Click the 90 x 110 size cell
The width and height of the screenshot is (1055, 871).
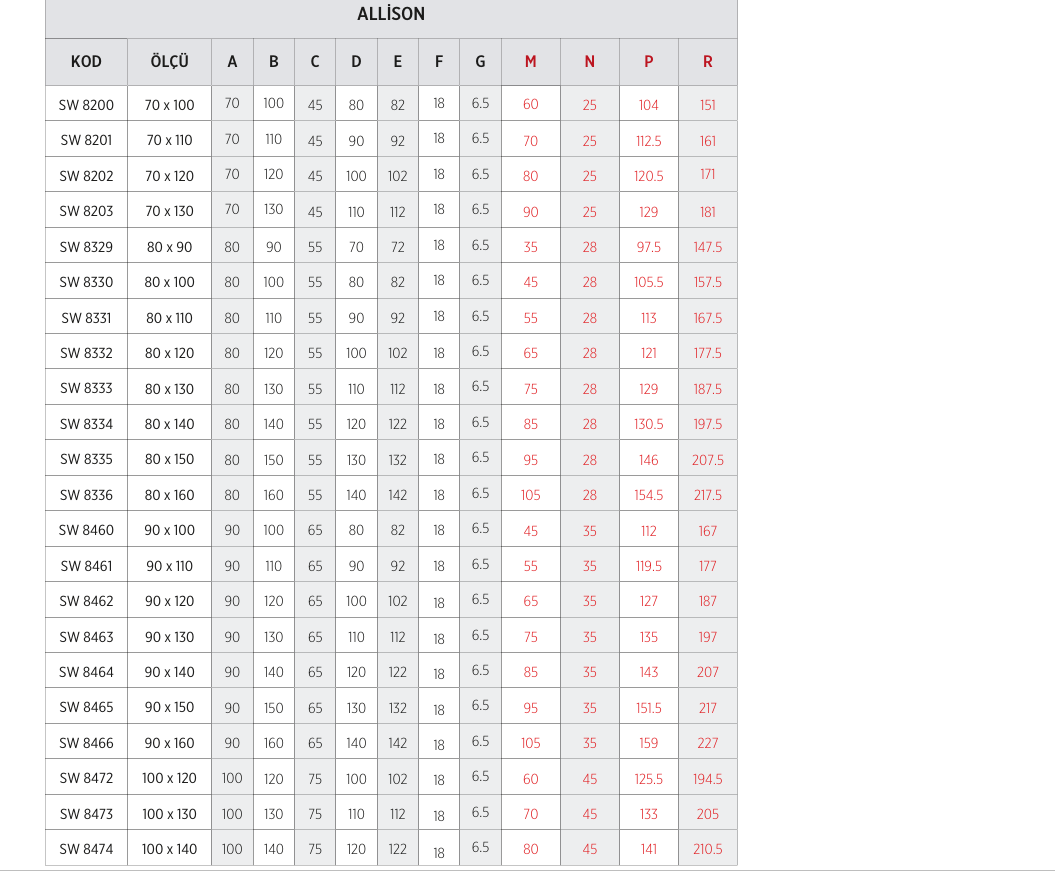point(169,566)
